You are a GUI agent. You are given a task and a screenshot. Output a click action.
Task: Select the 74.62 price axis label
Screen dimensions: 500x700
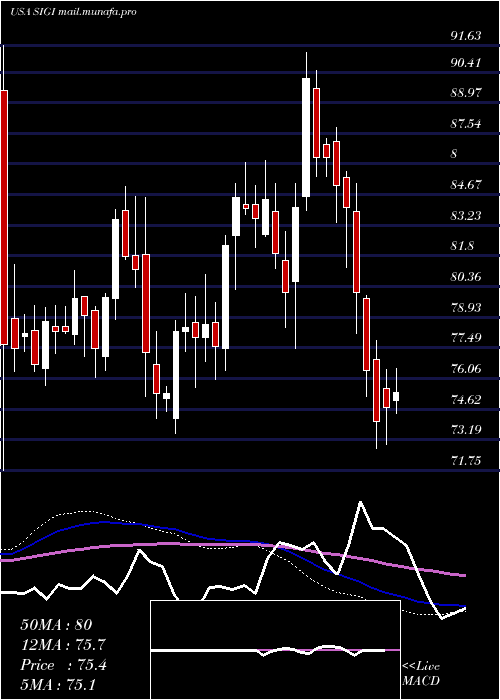point(466,399)
